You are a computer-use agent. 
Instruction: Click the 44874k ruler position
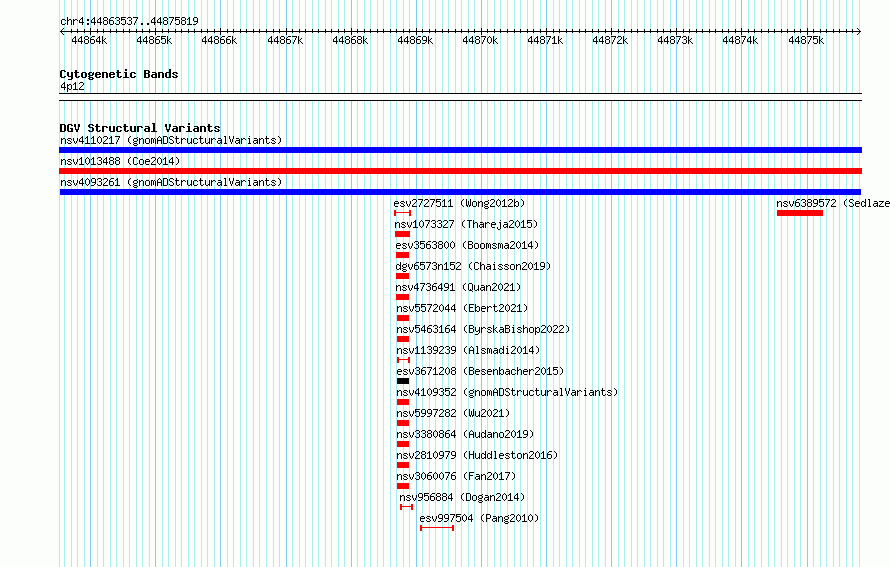click(740, 40)
